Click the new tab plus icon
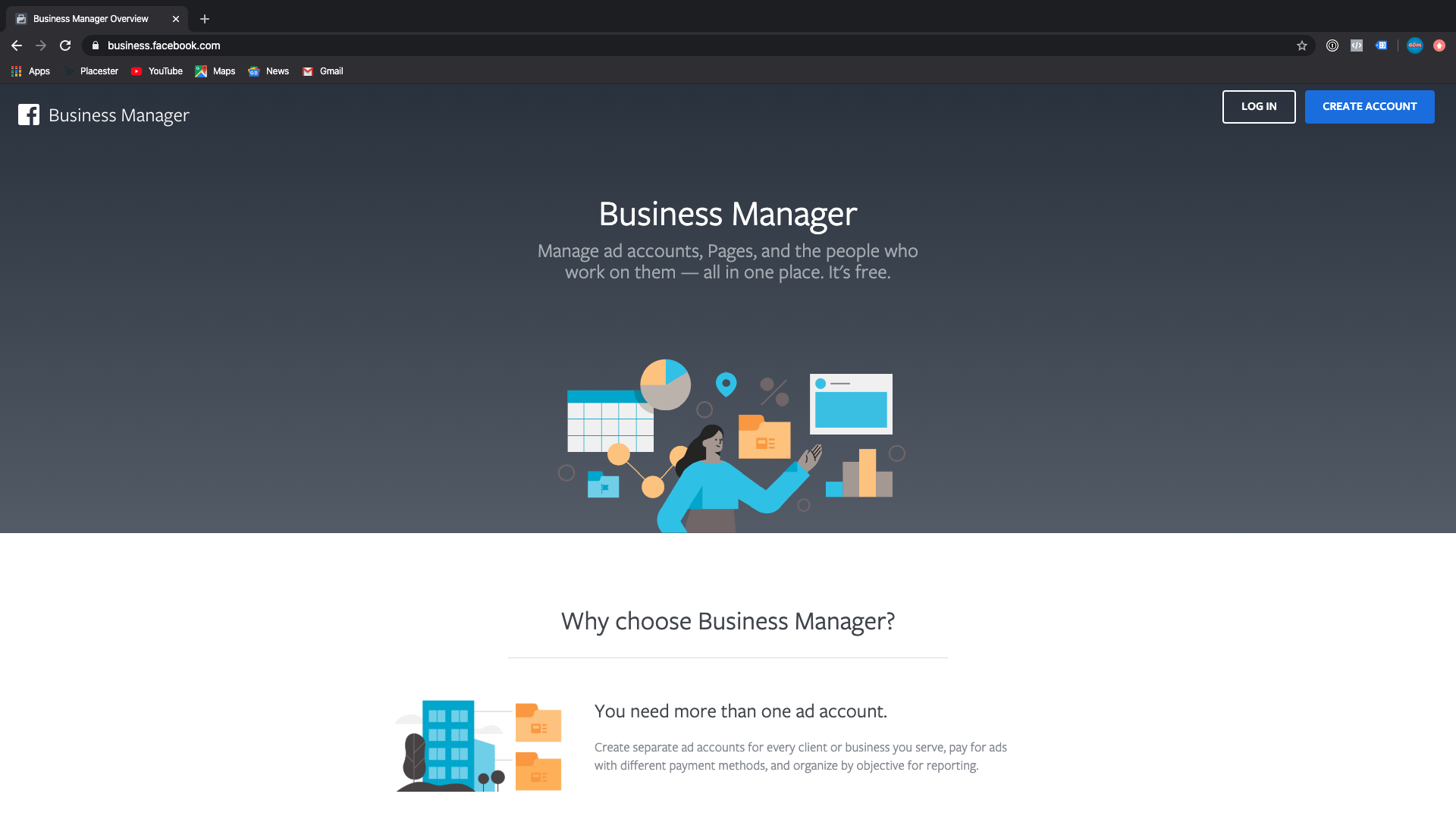Image resolution: width=1456 pixels, height=819 pixels. pos(204,18)
